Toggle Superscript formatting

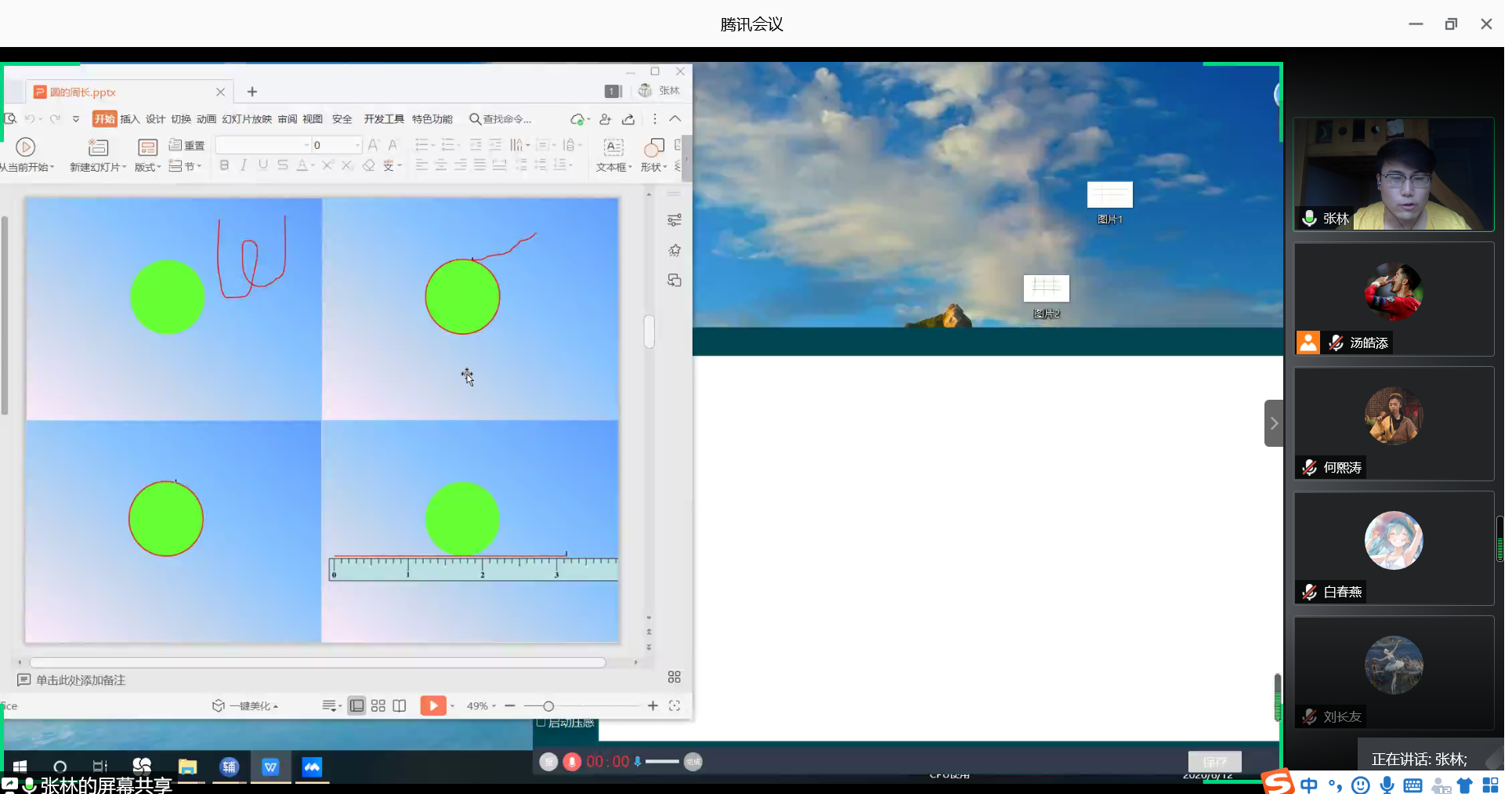[x=327, y=165]
